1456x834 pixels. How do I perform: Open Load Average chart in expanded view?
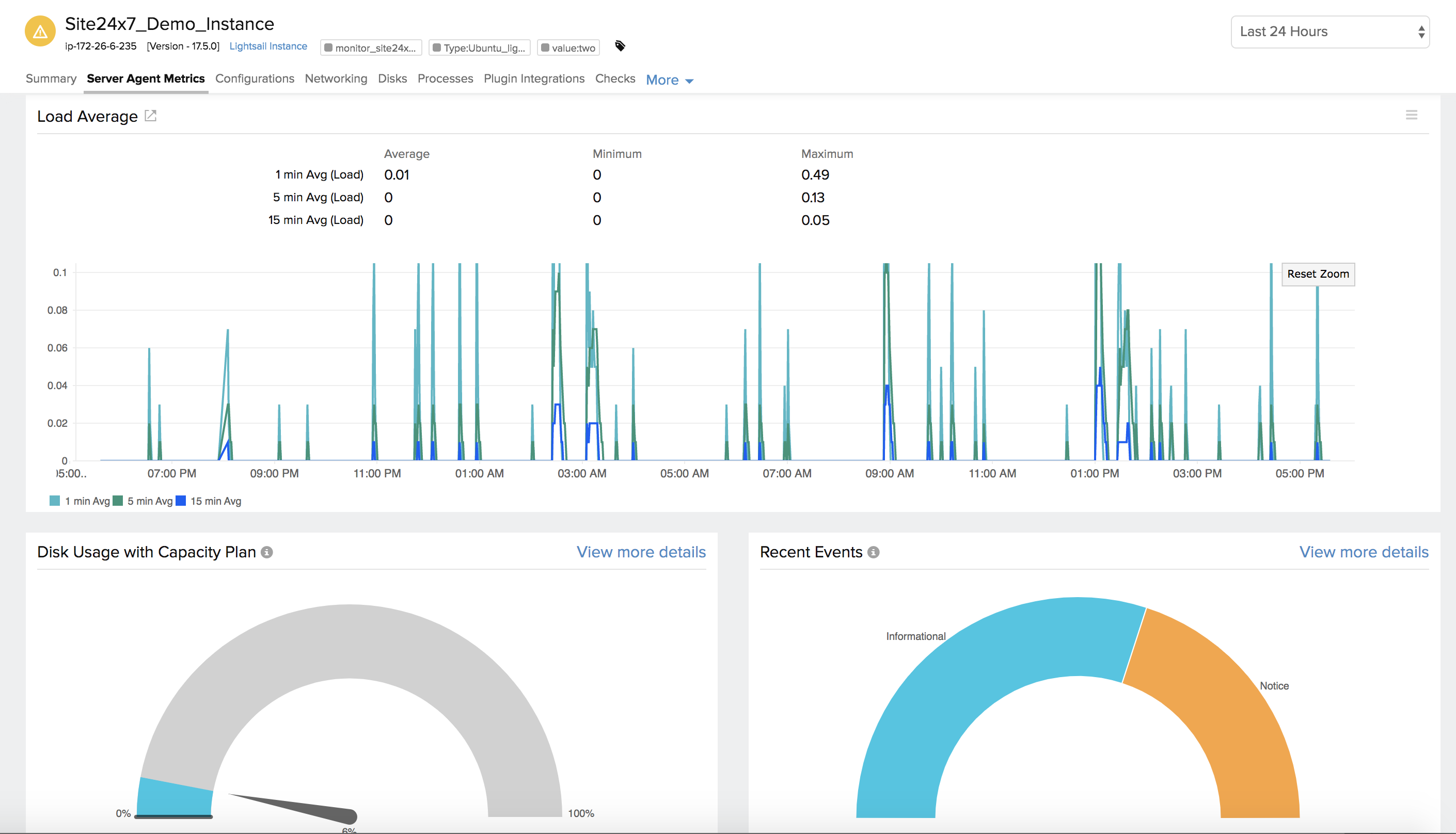150,116
